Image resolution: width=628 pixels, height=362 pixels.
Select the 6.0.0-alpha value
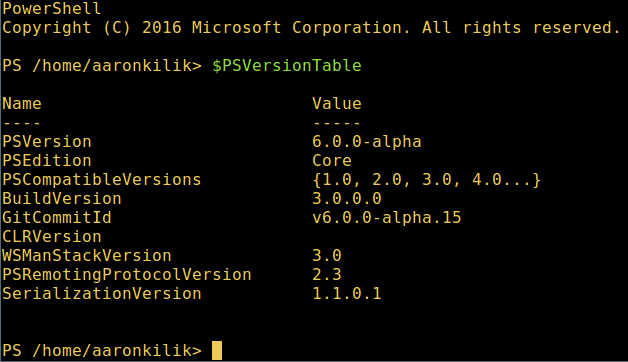click(x=367, y=142)
